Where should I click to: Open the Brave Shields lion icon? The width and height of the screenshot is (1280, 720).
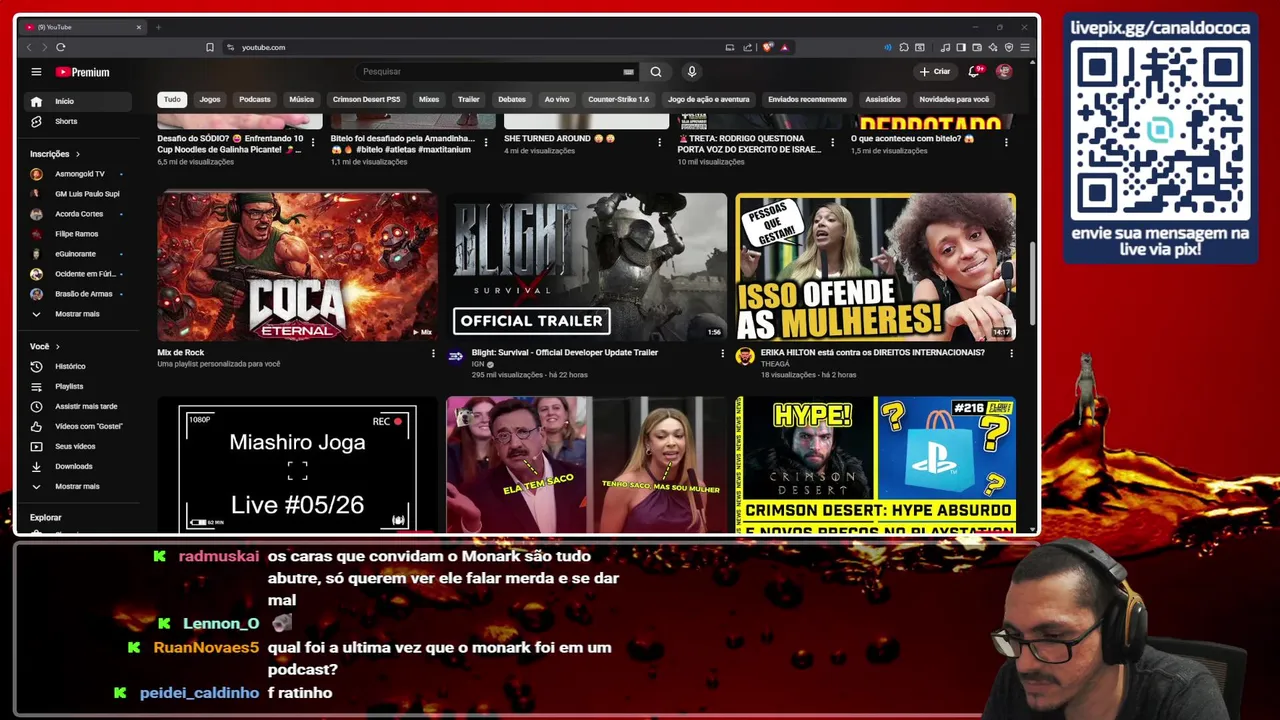pyautogui.click(x=768, y=47)
